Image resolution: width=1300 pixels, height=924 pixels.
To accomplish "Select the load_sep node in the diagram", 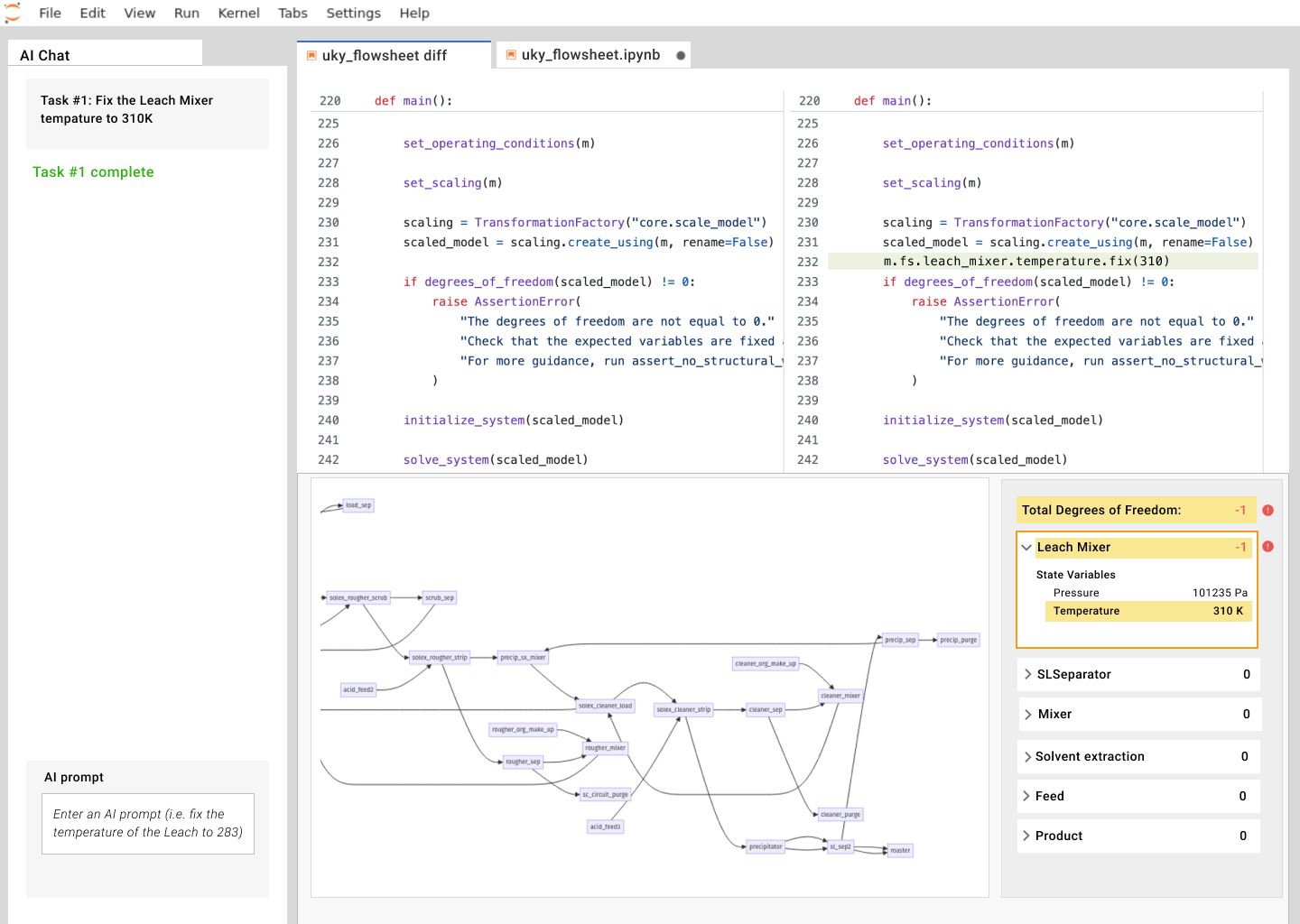I will click(358, 505).
